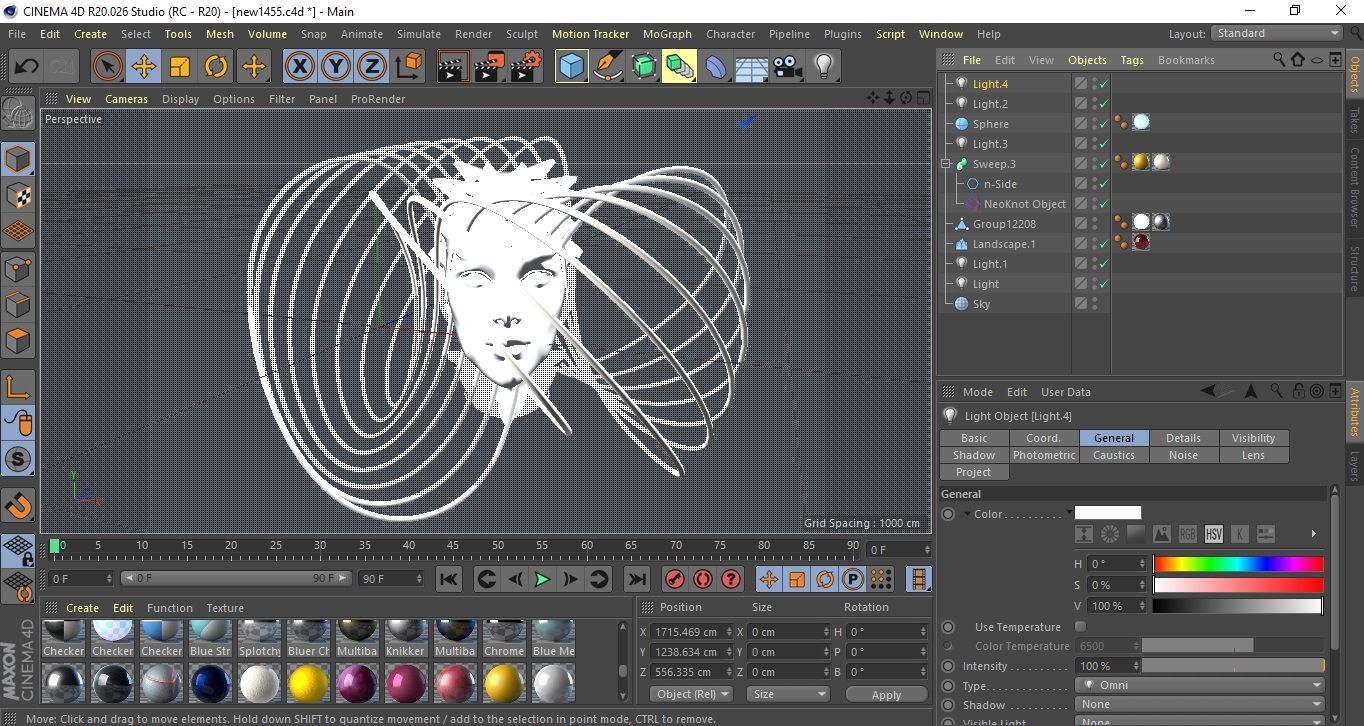The width and height of the screenshot is (1364, 726).
Task: Toggle the X-axis lock icon
Action: coord(299,67)
